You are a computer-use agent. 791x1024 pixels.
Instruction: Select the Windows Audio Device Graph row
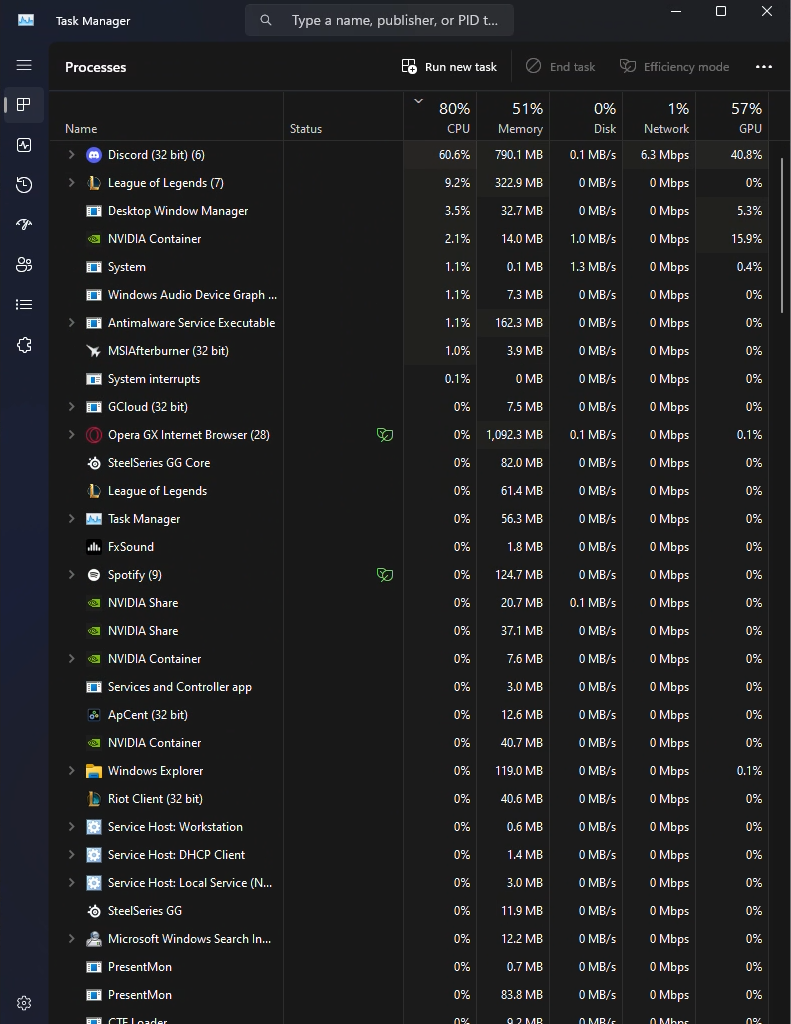click(x=409, y=295)
